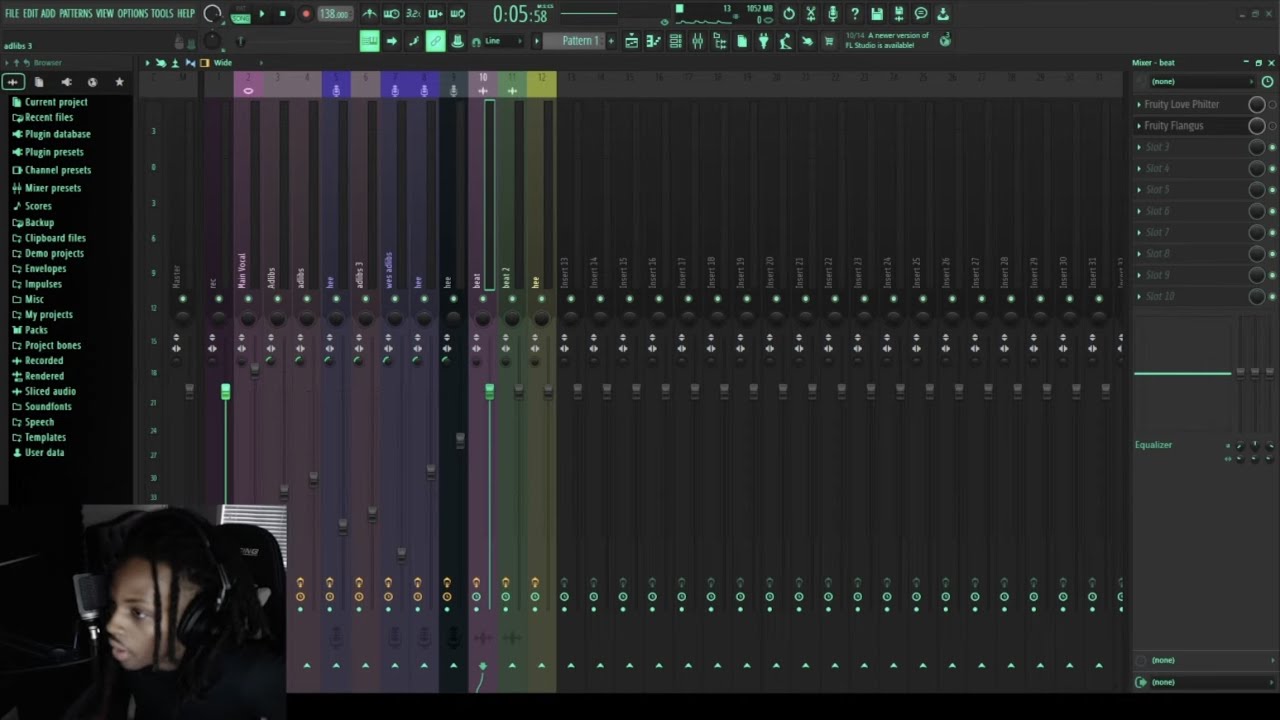Screen dimensions: 1280x720
Task: Toggle Slot 10 enable LED
Action: (x=1272, y=297)
